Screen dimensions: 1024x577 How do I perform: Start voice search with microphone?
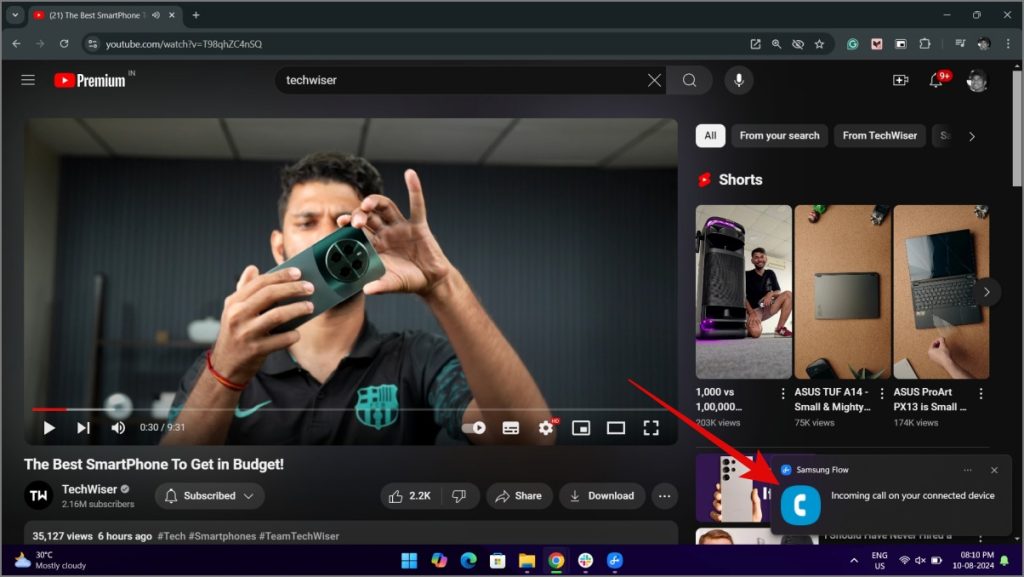pyautogui.click(x=739, y=80)
